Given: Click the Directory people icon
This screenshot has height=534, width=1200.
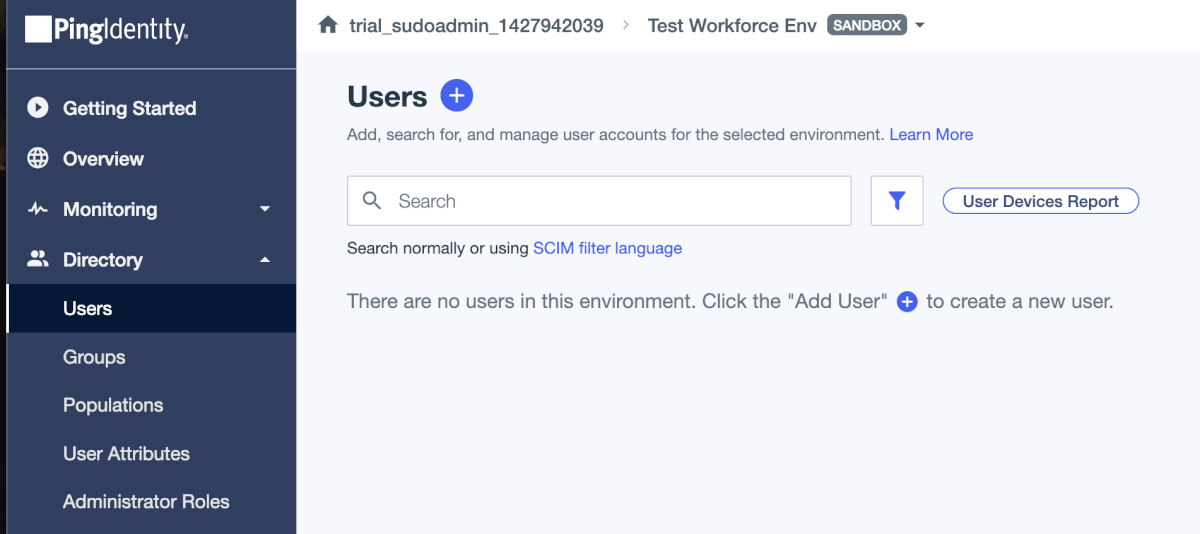Looking at the screenshot, I should (x=38, y=259).
